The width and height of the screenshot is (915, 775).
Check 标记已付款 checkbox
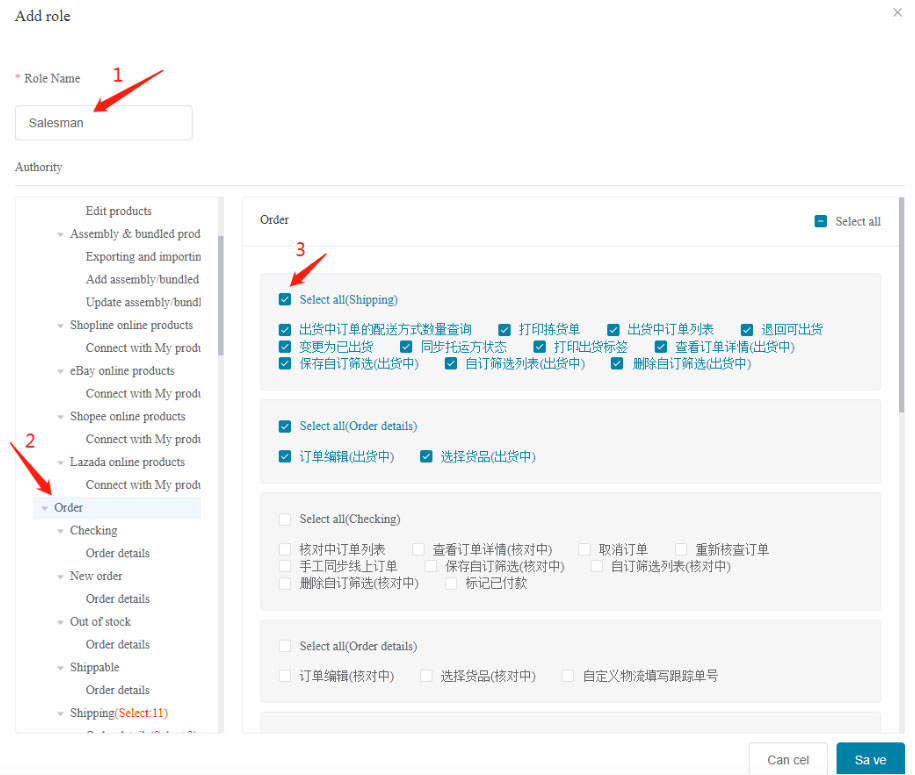pos(450,583)
